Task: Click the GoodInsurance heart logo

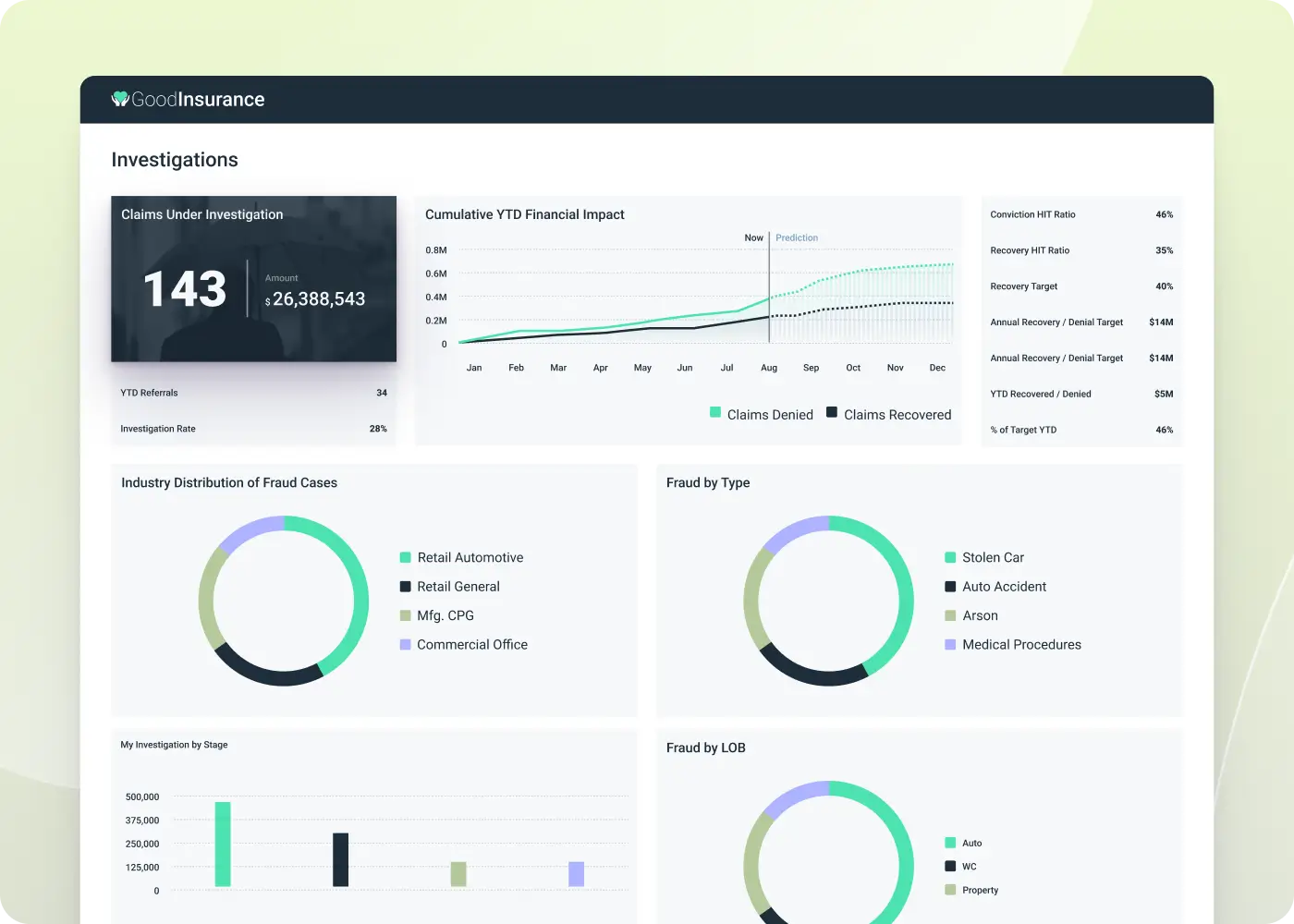Action: (x=120, y=99)
